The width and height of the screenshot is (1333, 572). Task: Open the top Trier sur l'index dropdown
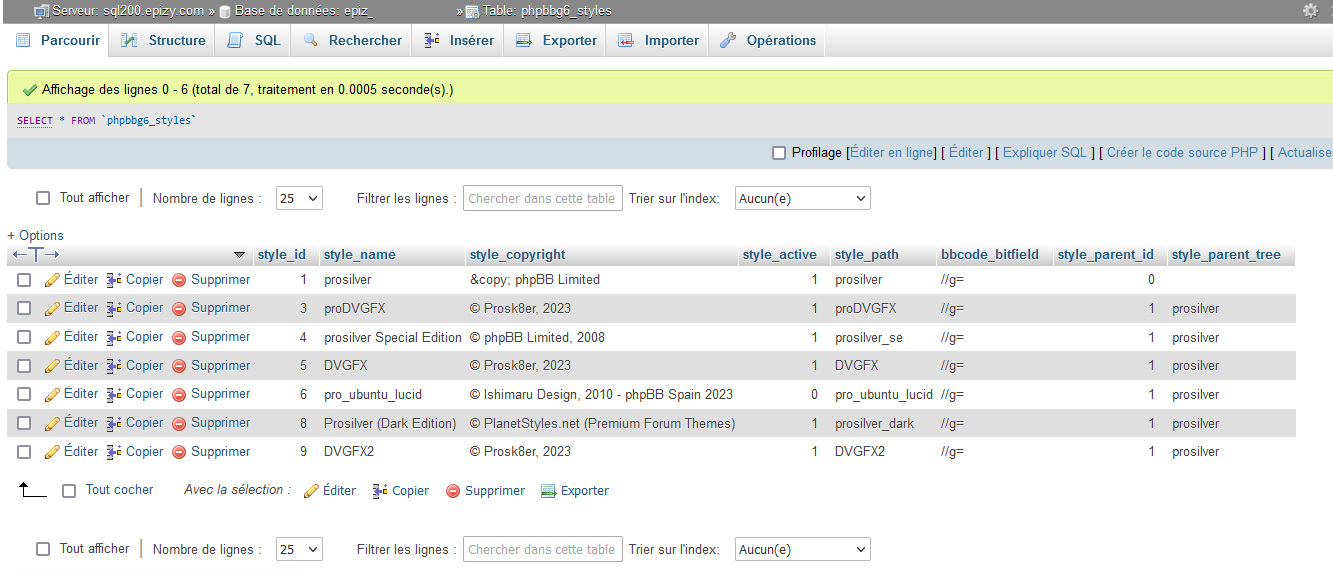point(802,199)
